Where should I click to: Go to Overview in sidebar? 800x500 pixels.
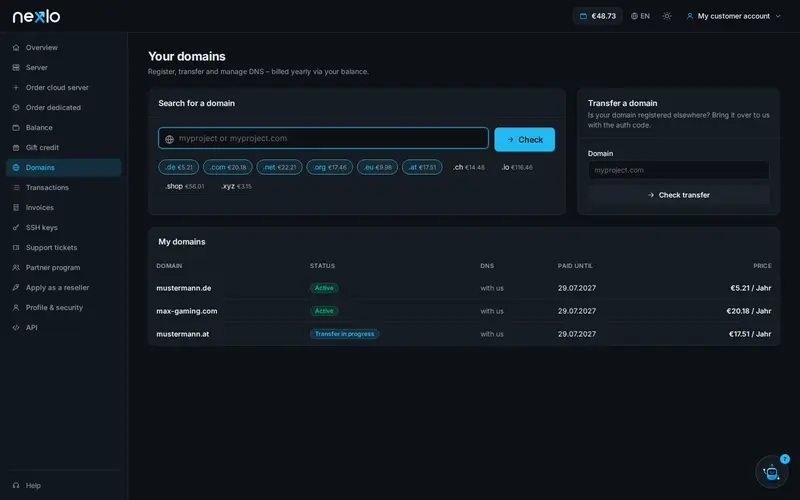pyautogui.click(x=64, y=47)
